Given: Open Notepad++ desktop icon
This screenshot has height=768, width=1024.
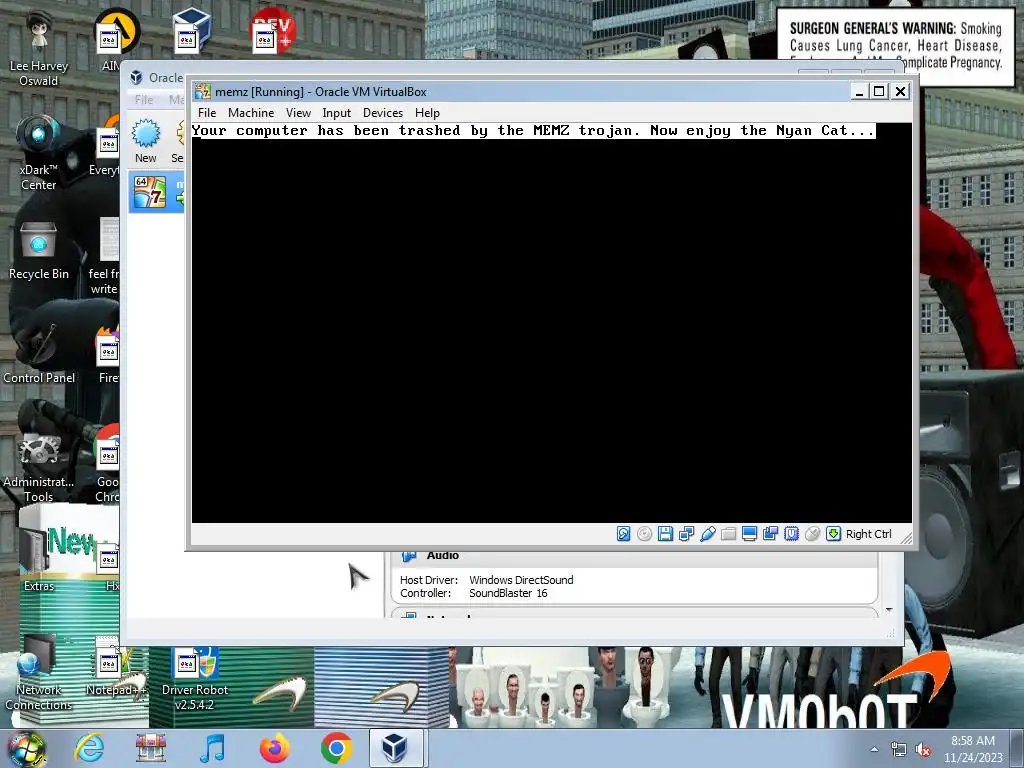Looking at the screenshot, I should [116, 667].
